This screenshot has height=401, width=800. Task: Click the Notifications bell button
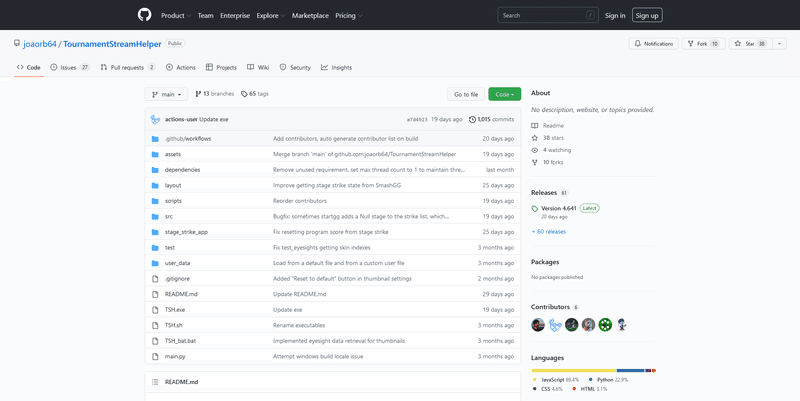click(654, 44)
